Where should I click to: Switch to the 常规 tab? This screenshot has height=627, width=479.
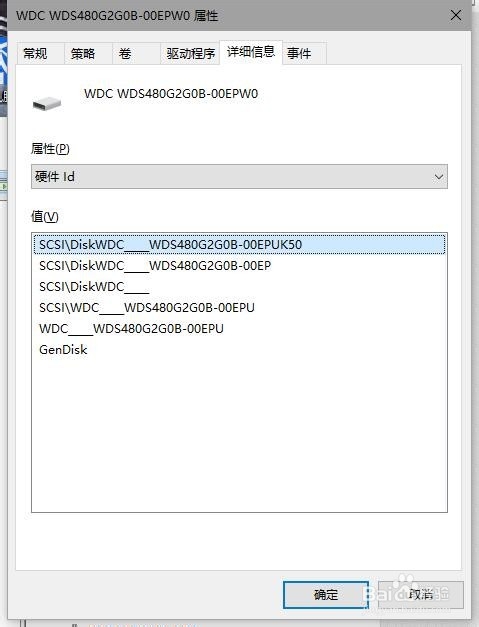point(40,53)
